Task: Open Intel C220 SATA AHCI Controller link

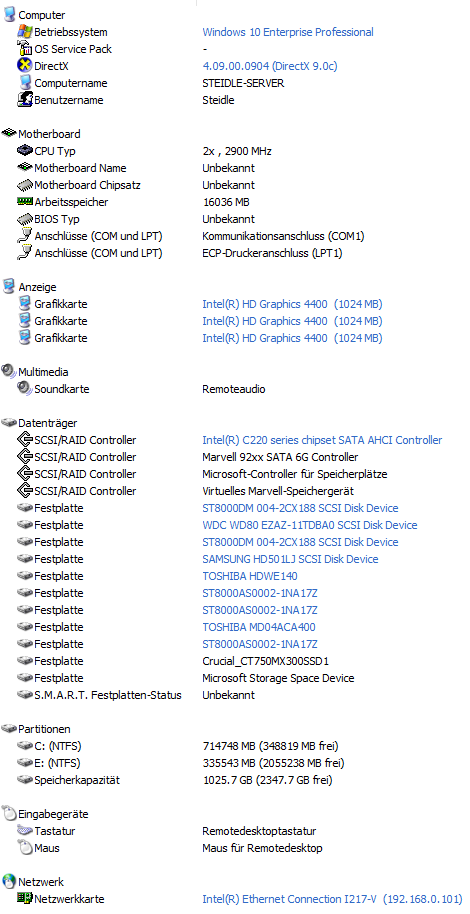Action: coord(322,440)
